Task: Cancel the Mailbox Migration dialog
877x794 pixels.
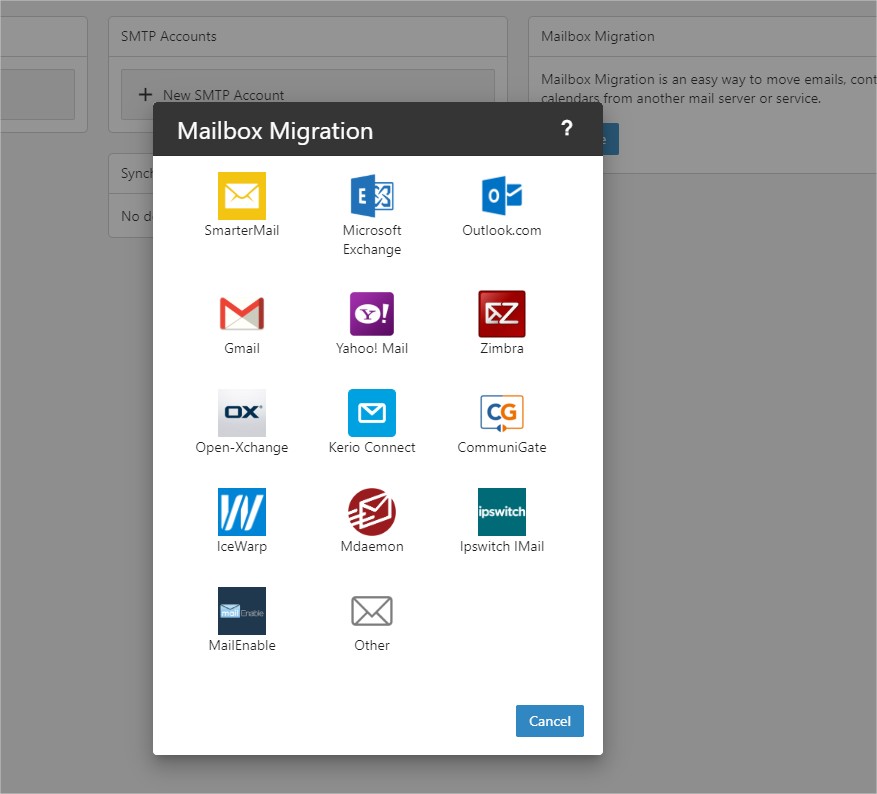Action: [x=550, y=721]
